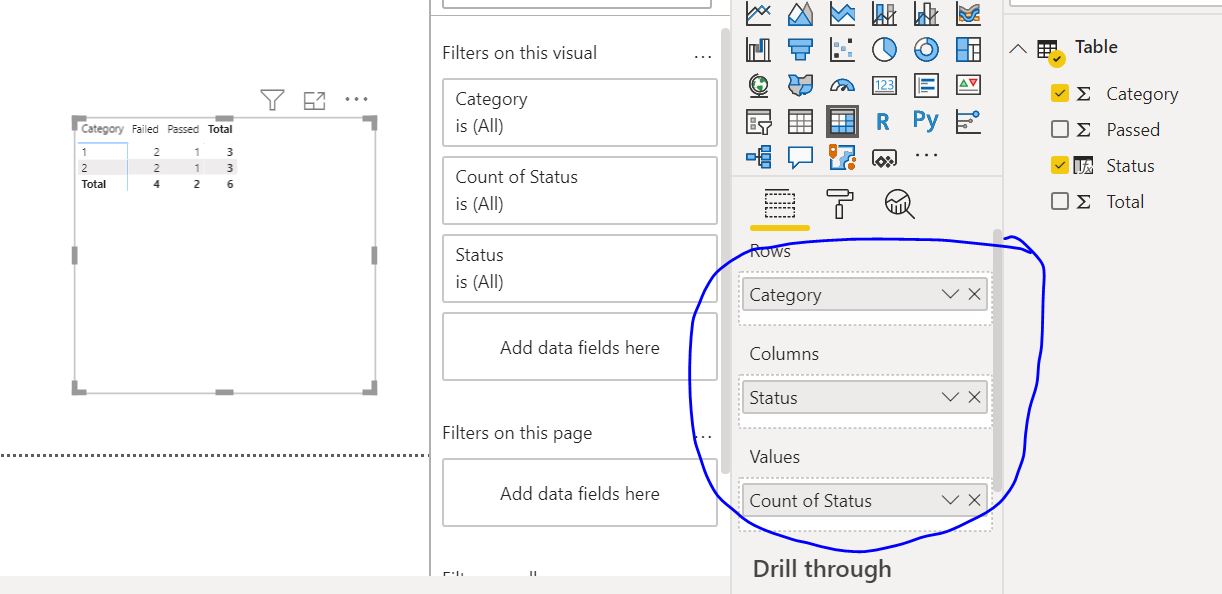Screen dimensions: 1222x594
Task: Select the funnel chart visual
Action: click(x=800, y=49)
